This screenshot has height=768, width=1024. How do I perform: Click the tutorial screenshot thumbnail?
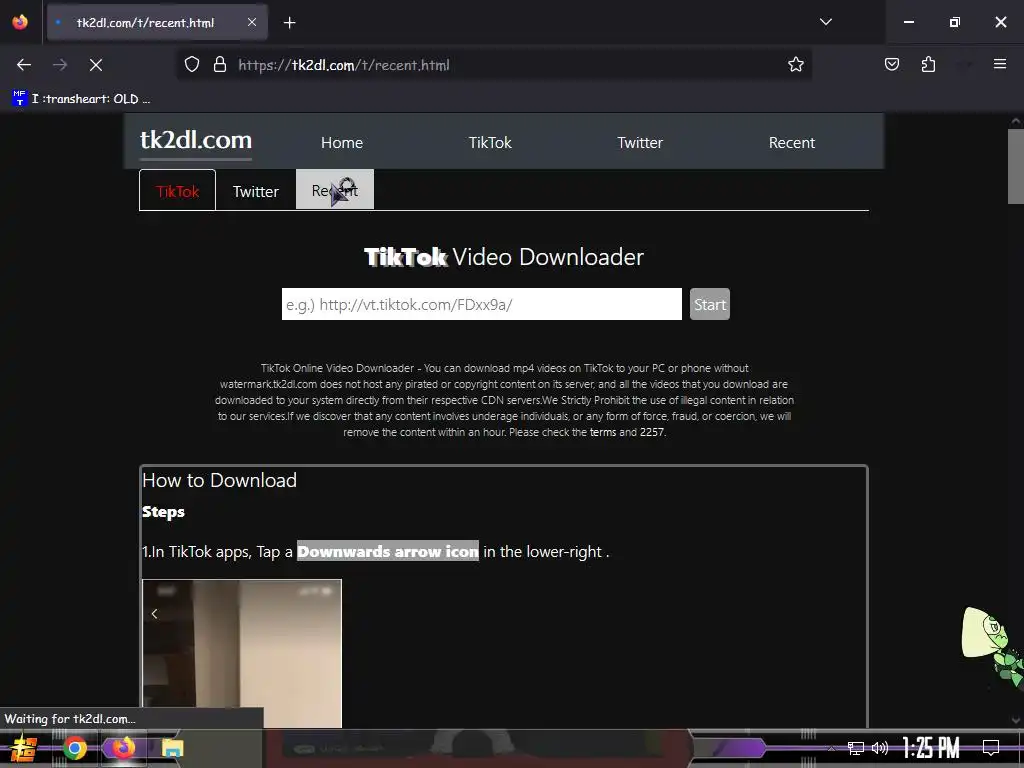242,653
